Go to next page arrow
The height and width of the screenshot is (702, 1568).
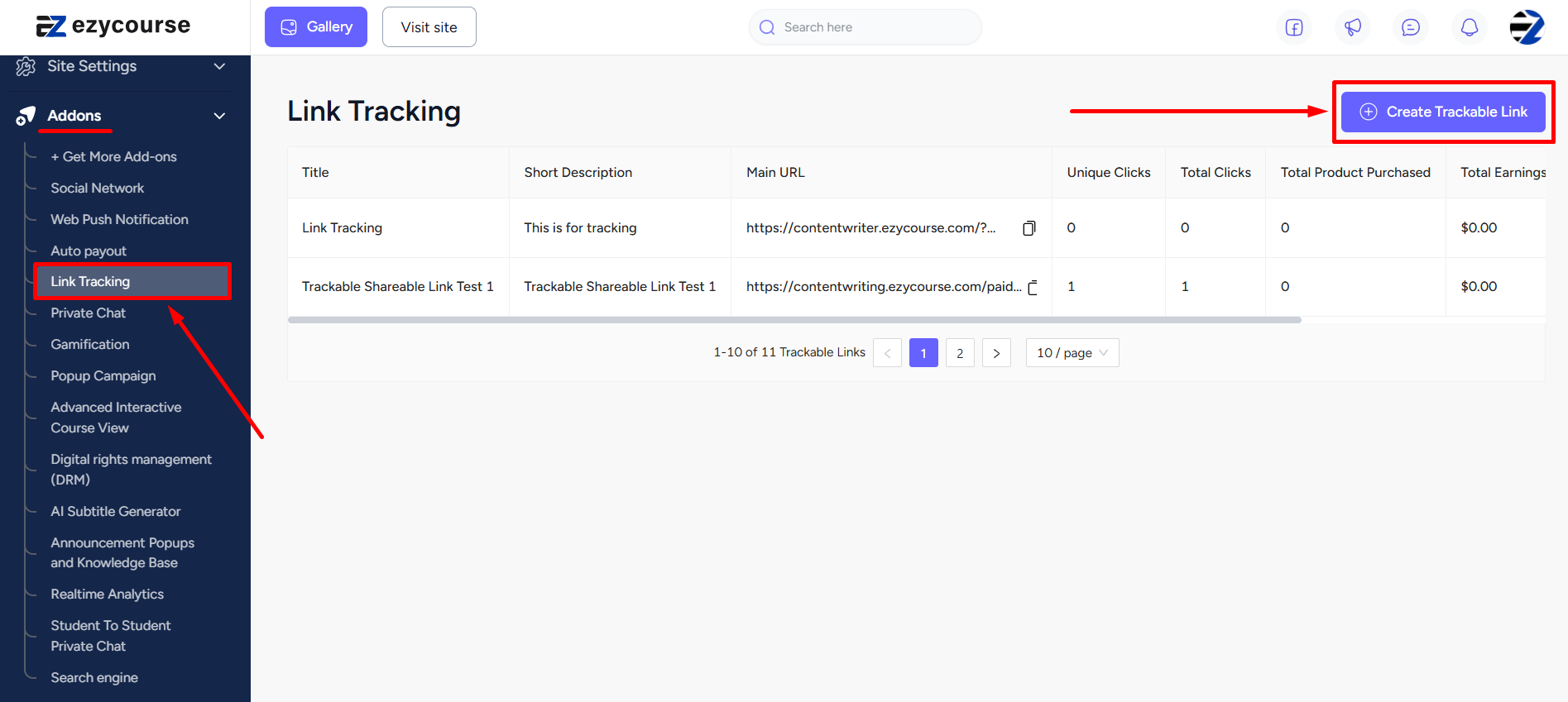coord(996,353)
